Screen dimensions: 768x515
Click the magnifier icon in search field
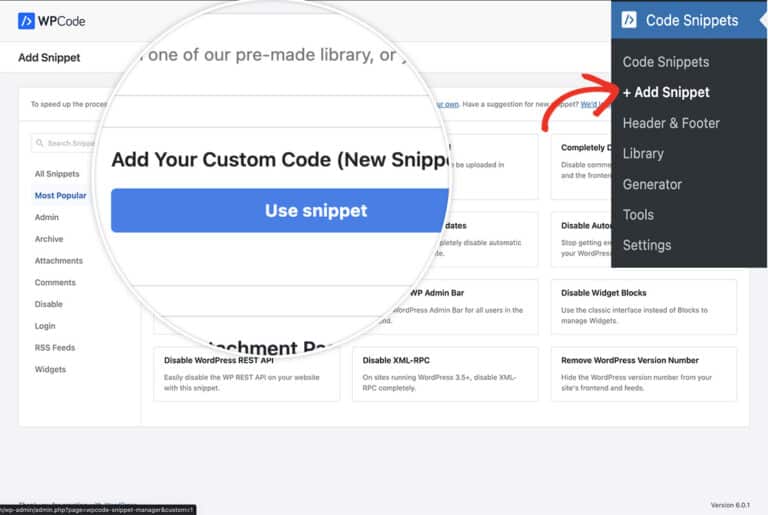(39, 143)
